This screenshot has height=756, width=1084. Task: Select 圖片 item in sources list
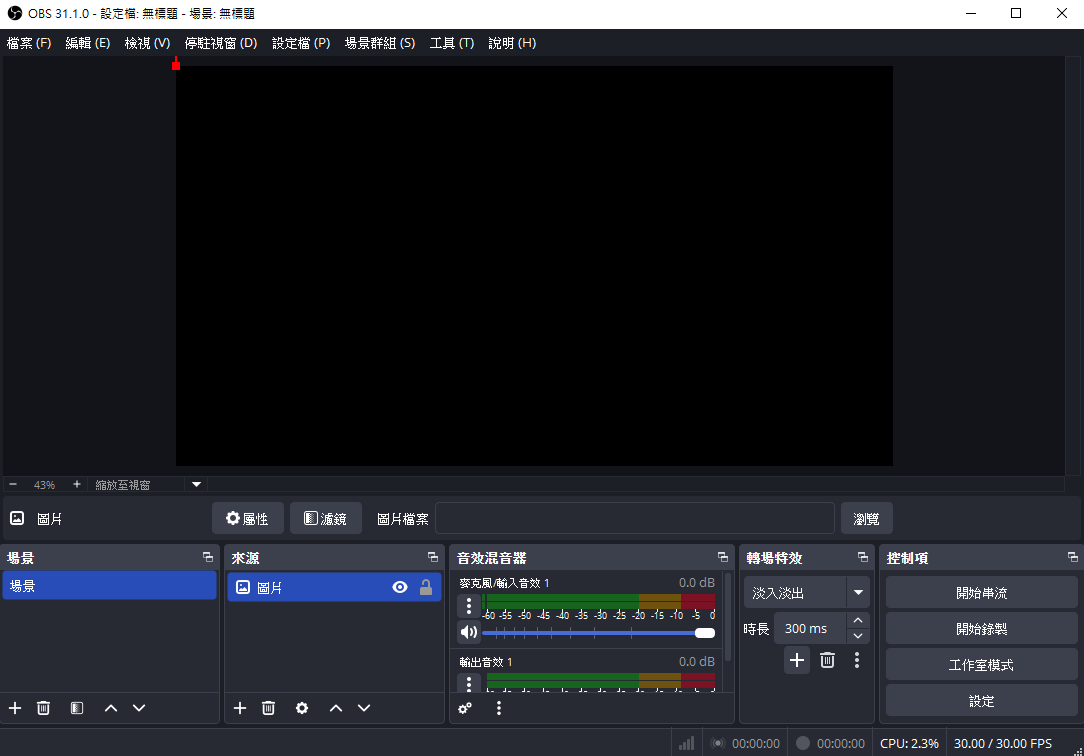coord(334,587)
